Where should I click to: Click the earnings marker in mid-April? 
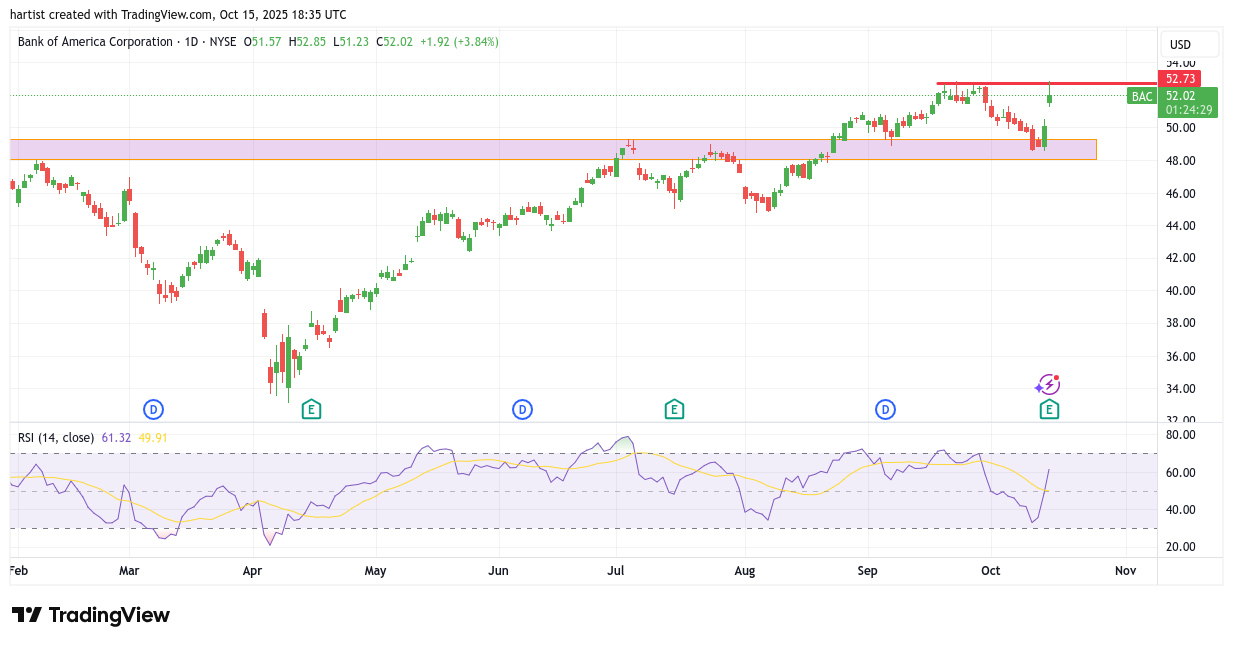pyautogui.click(x=311, y=409)
